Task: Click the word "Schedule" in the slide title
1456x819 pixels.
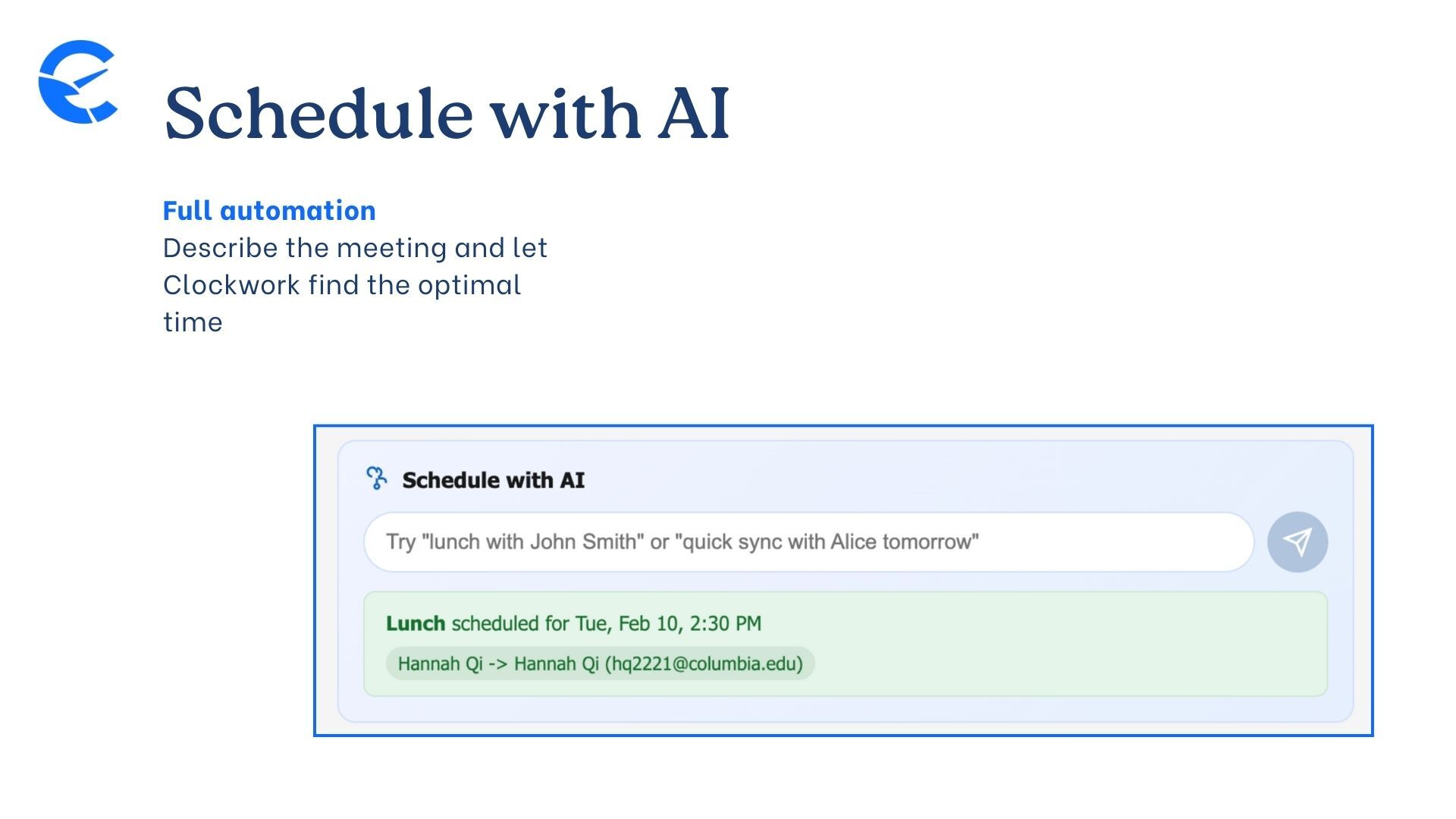Action: click(x=318, y=114)
